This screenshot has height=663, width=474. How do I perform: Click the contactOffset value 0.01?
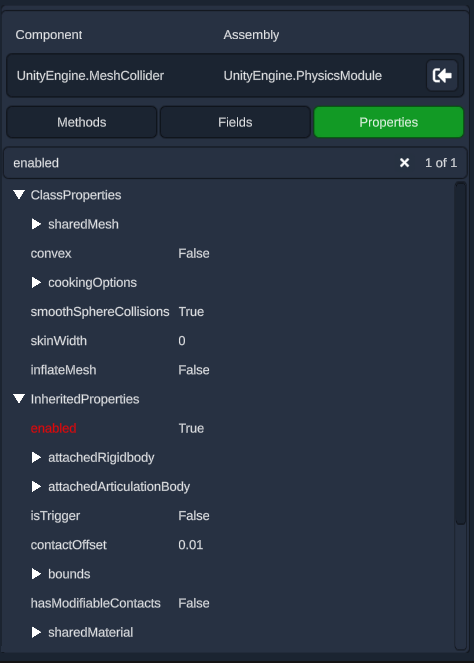click(x=191, y=545)
